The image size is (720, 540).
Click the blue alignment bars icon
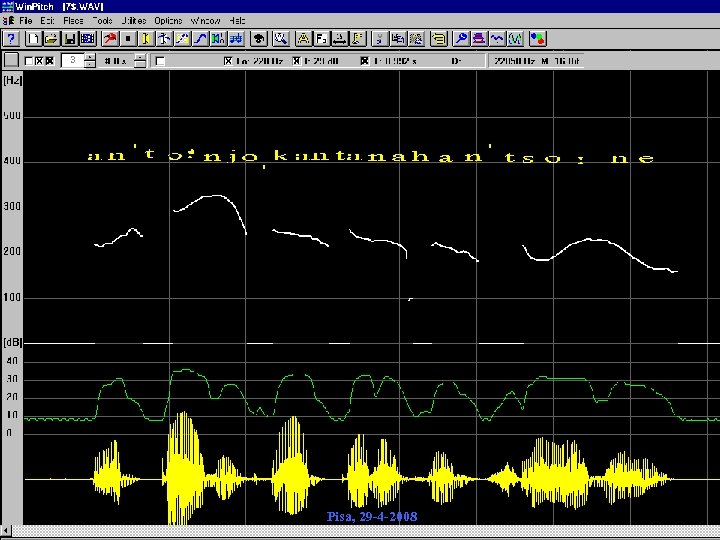pyautogui.click(x=236, y=39)
